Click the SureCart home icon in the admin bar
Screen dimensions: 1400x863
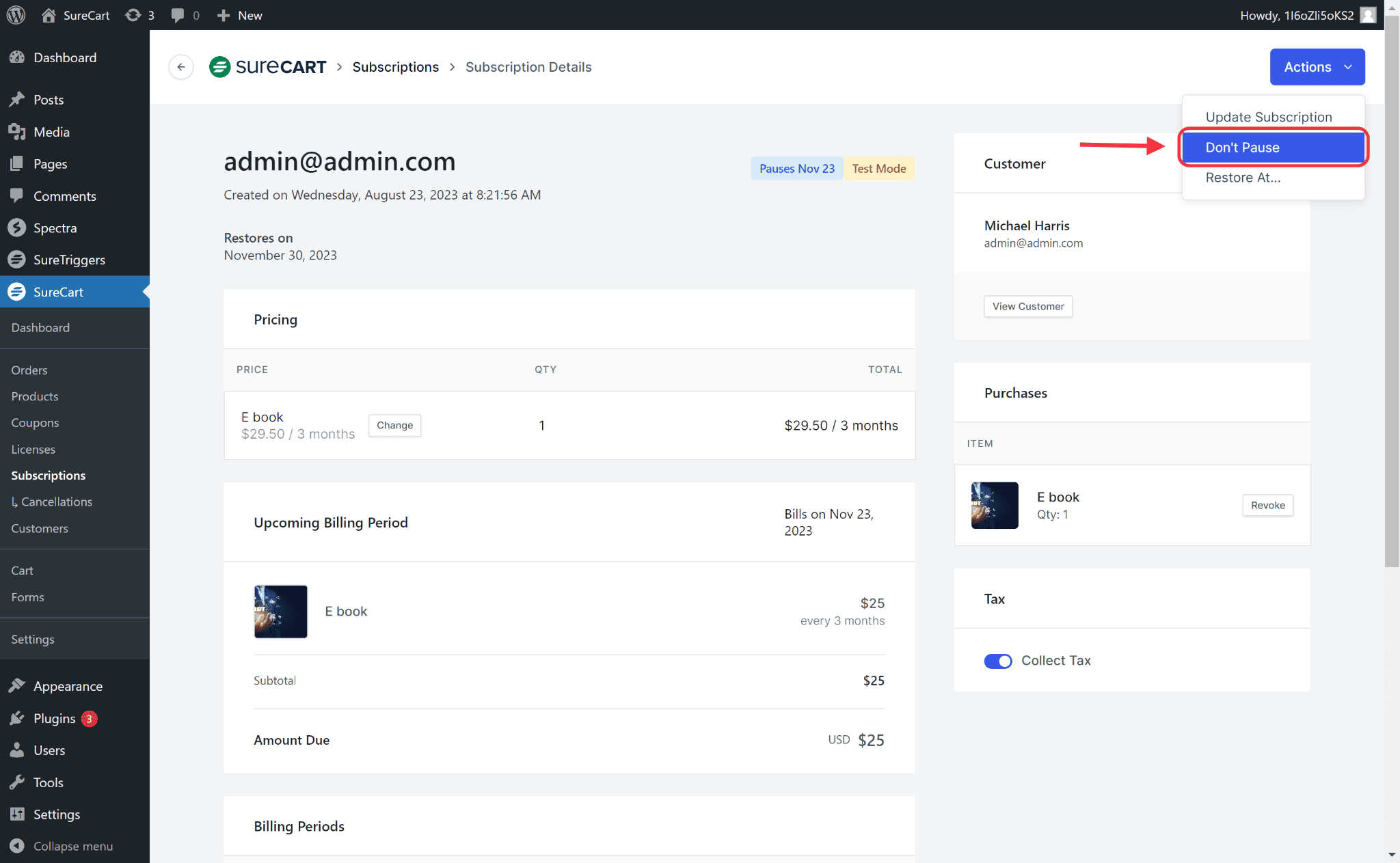(49, 15)
